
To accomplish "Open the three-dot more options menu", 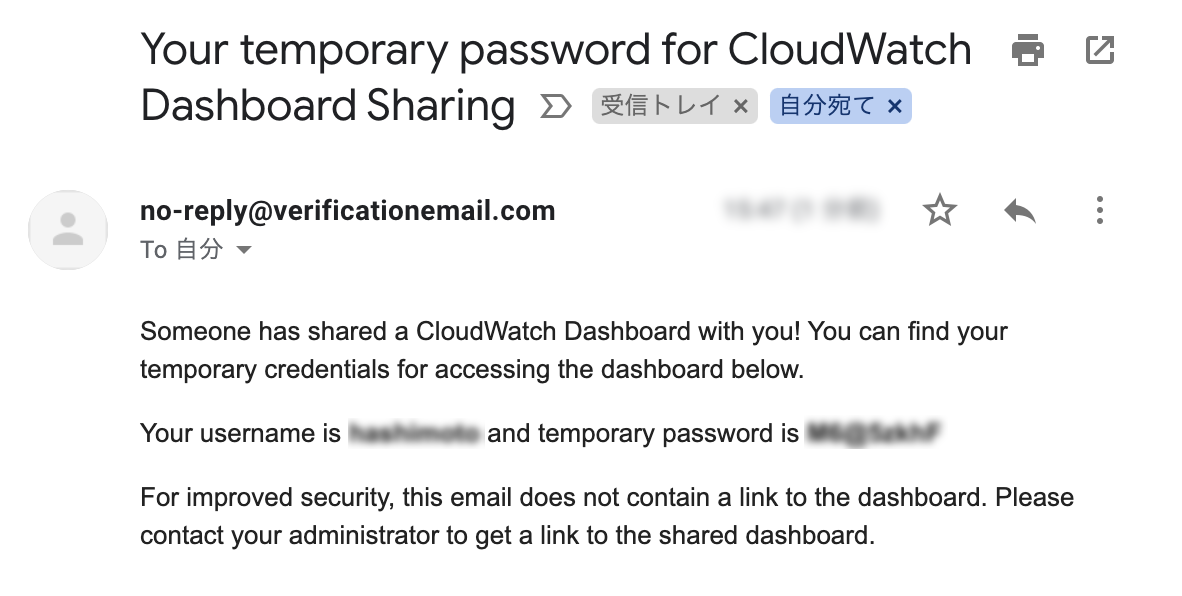I will [x=1099, y=210].
